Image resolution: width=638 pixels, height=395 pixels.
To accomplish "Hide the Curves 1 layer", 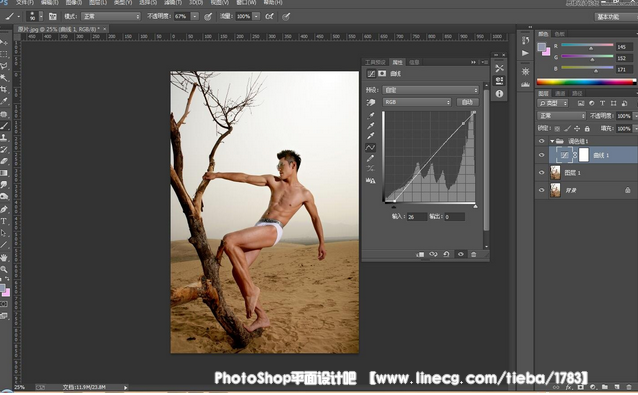I will pyautogui.click(x=542, y=155).
